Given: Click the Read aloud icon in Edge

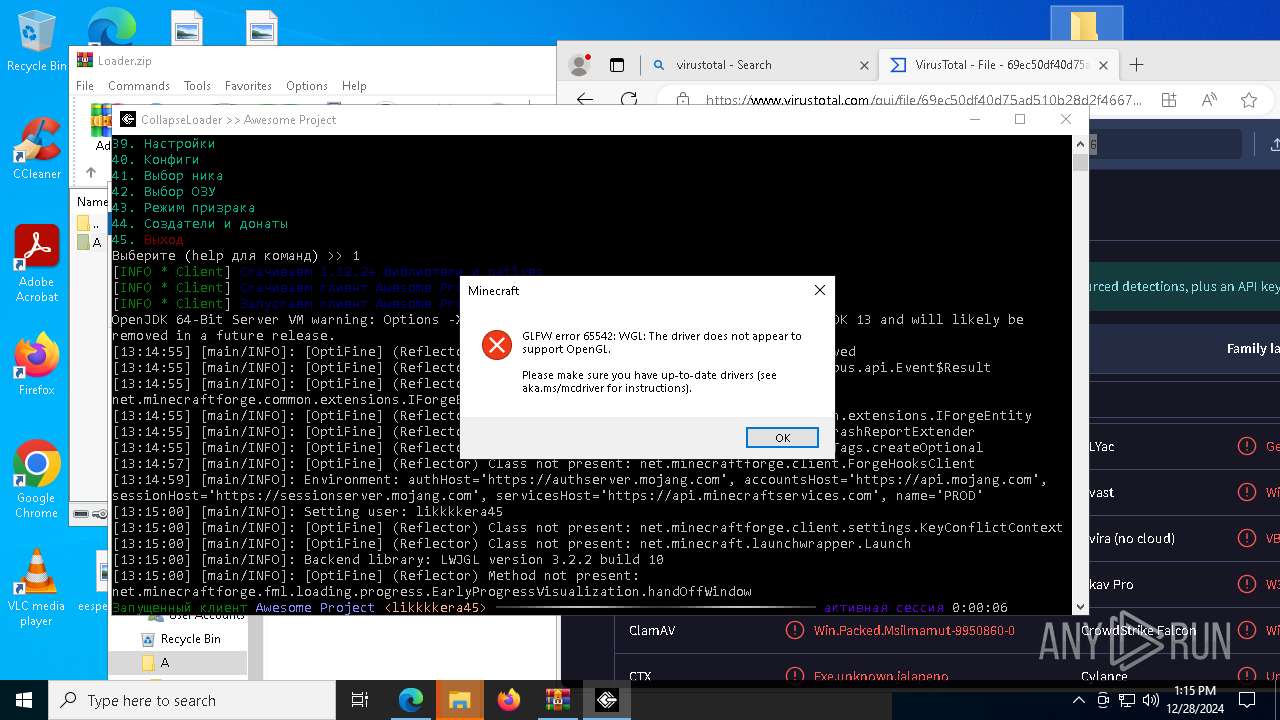Looking at the screenshot, I should pos(1209,100).
